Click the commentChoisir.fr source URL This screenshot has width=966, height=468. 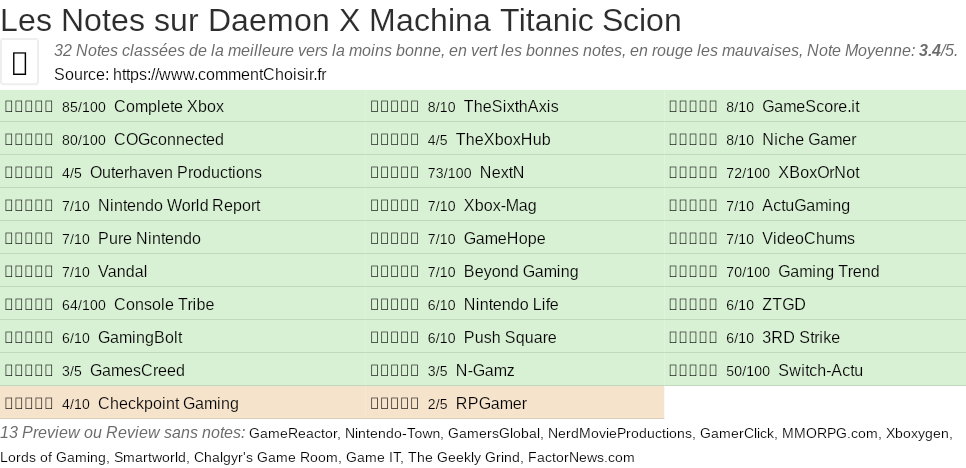click(x=220, y=74)
